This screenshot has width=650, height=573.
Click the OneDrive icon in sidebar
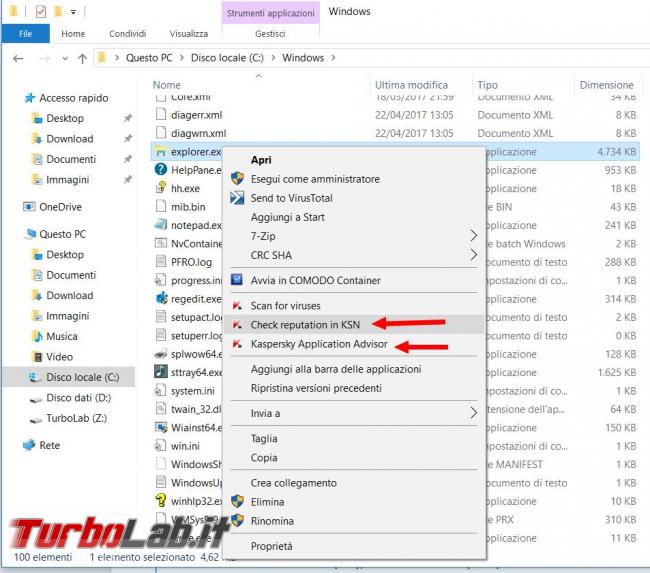(29, 206)
